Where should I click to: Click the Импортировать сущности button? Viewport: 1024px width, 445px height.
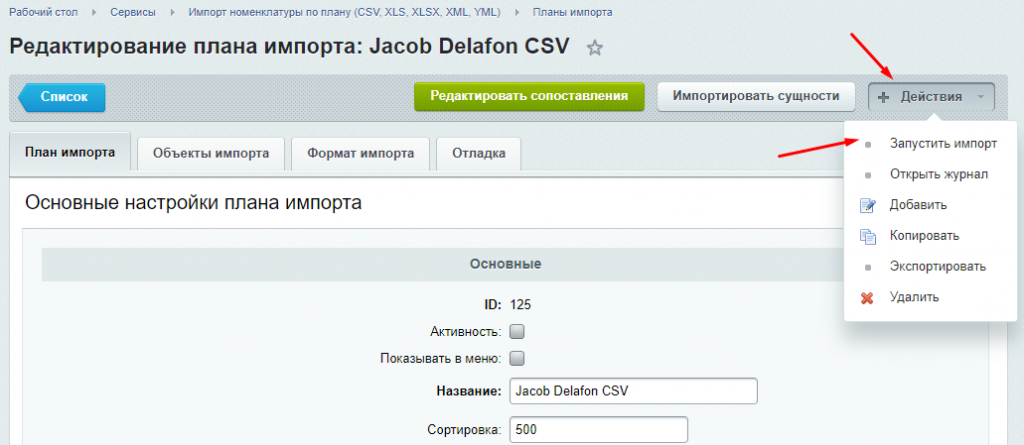756,96
